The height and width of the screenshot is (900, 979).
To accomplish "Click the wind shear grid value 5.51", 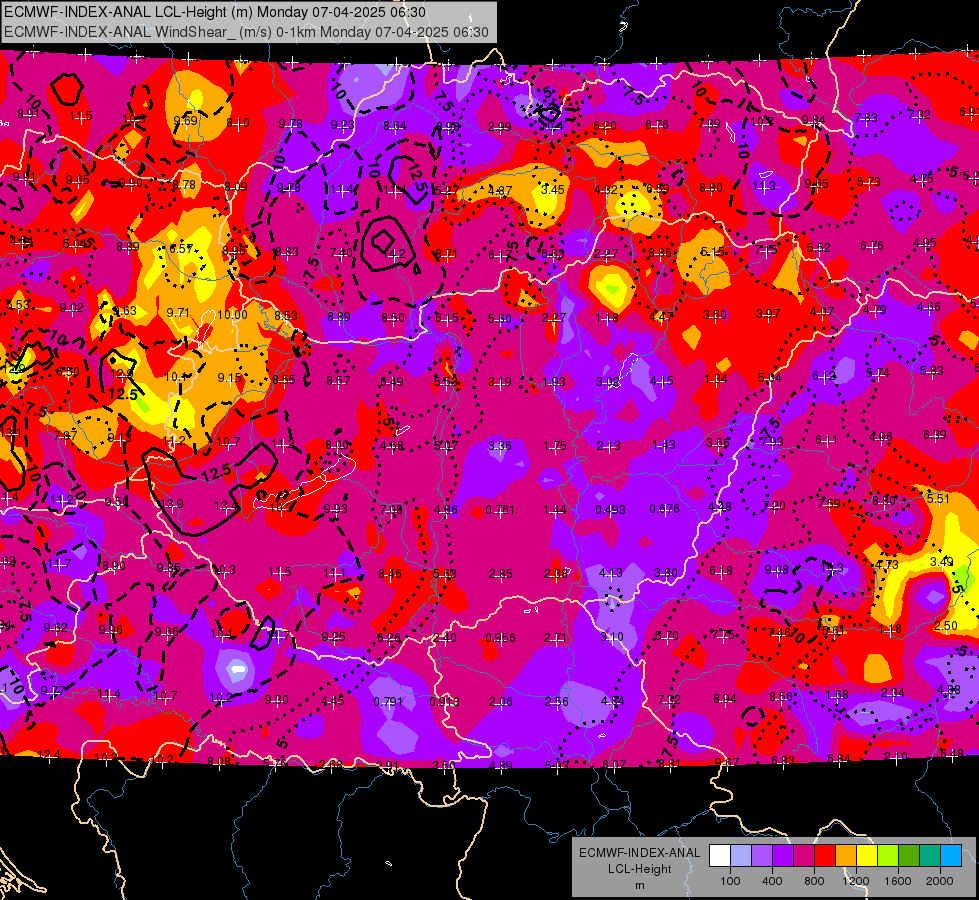I will click(x=938, y=498).
